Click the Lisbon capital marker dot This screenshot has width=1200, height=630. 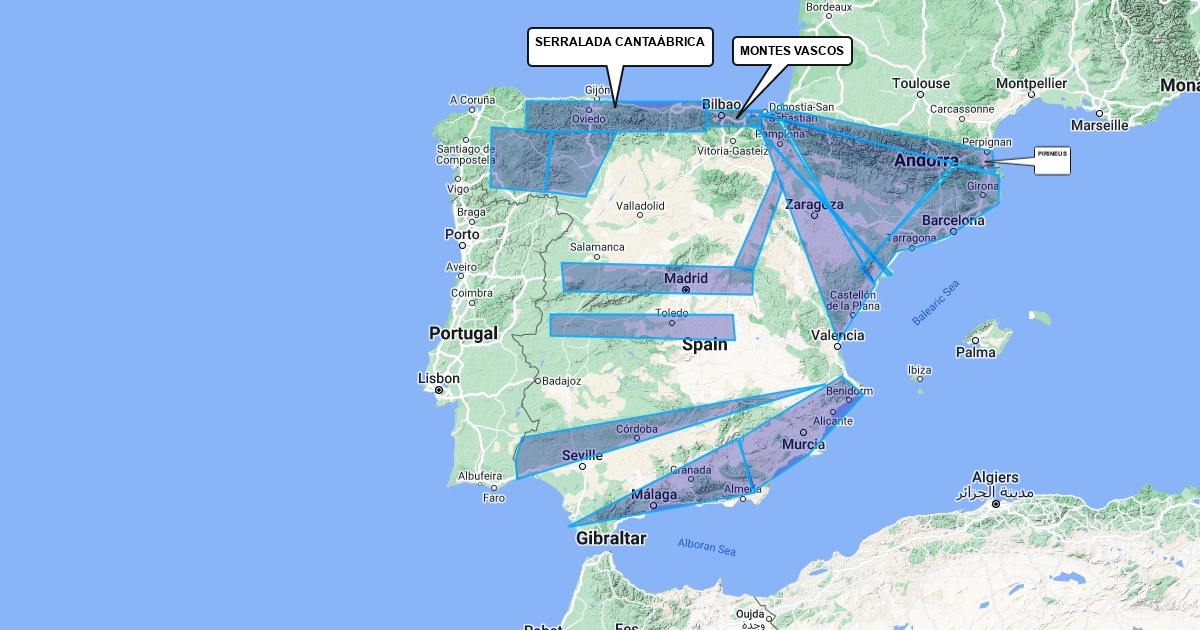point(439,390)
